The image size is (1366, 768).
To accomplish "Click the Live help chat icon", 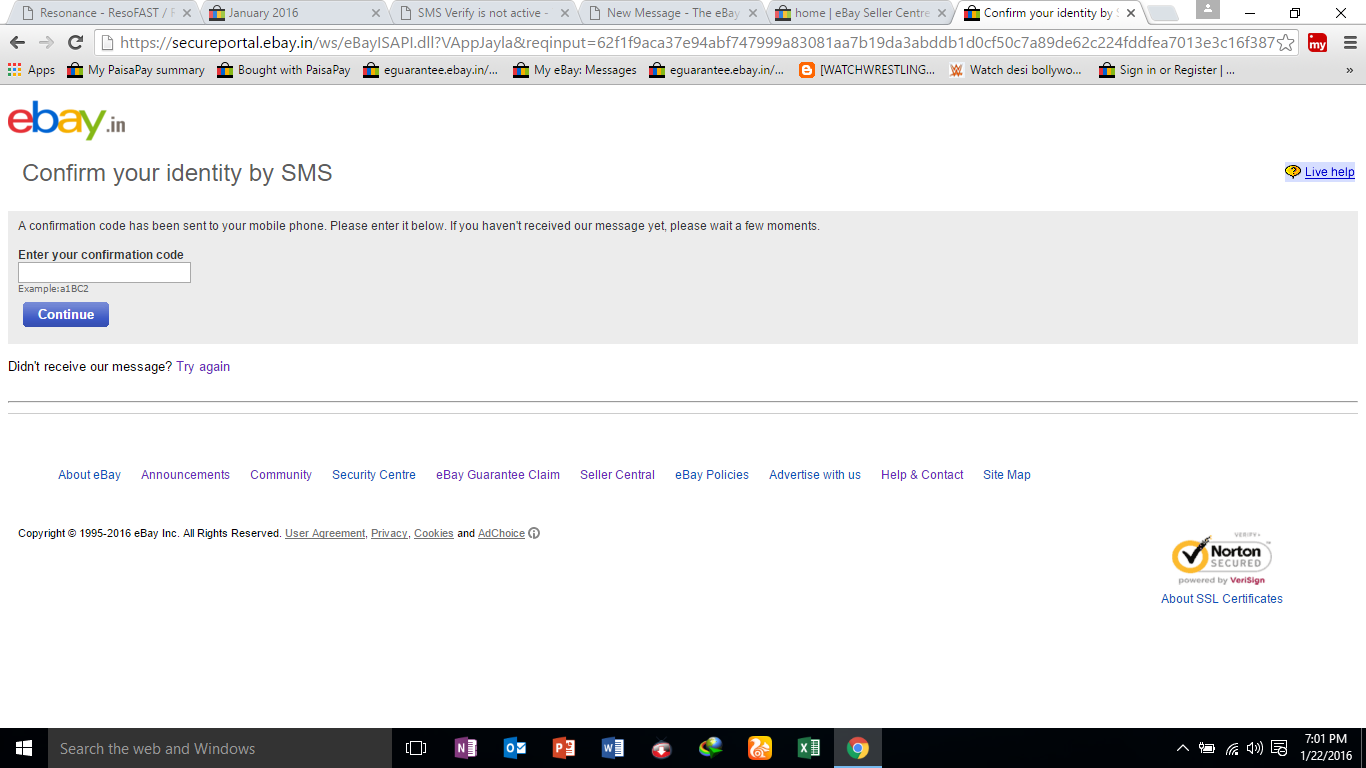I will tap(1293, 172).
